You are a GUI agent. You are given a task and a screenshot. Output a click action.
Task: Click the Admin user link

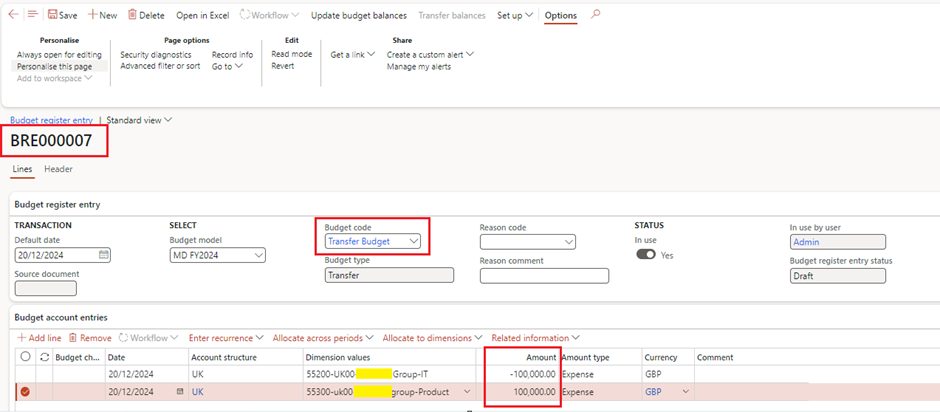point(806,242)
